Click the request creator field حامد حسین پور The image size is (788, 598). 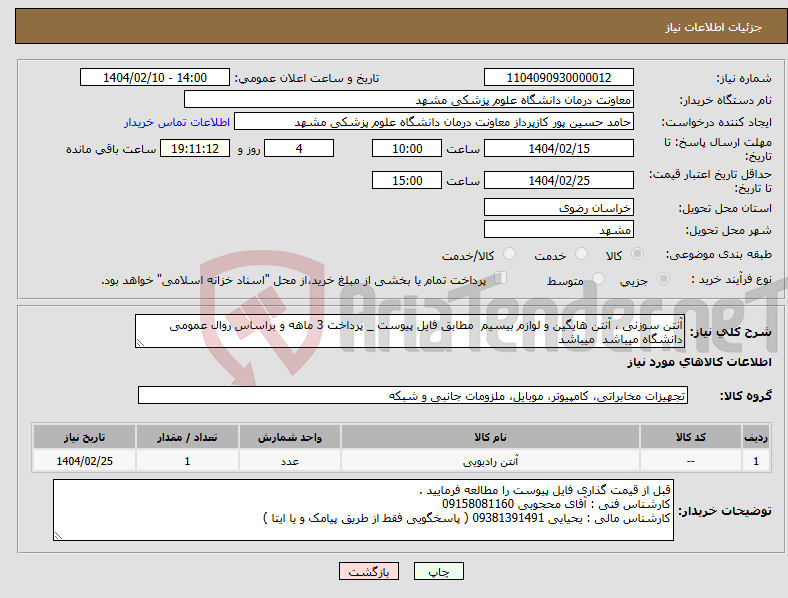[x=434, y=122]
